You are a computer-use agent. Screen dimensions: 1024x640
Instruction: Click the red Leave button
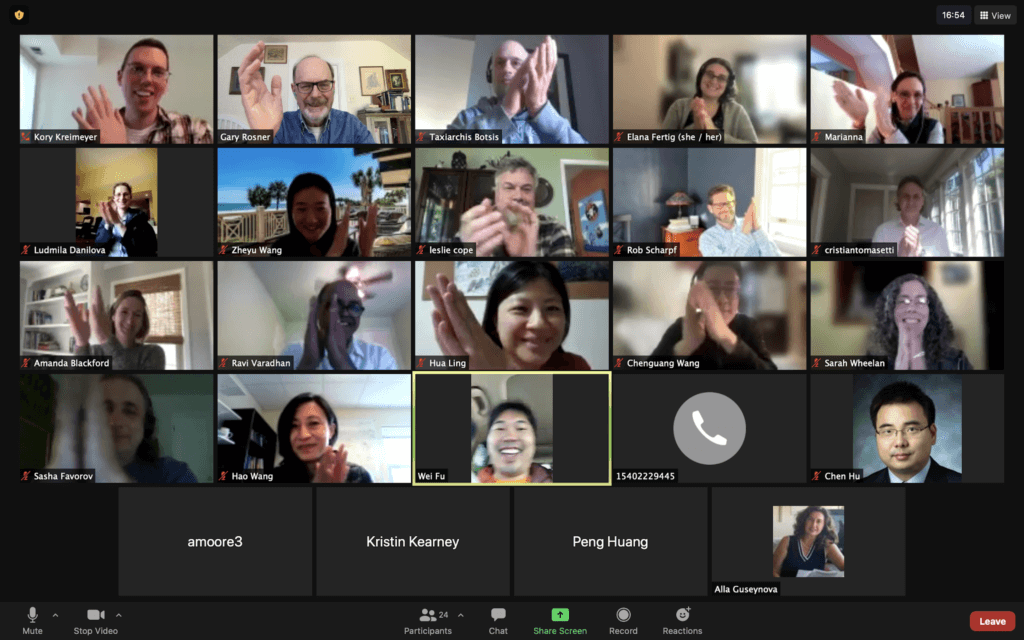pyautogui.click(x=992, y=621)
